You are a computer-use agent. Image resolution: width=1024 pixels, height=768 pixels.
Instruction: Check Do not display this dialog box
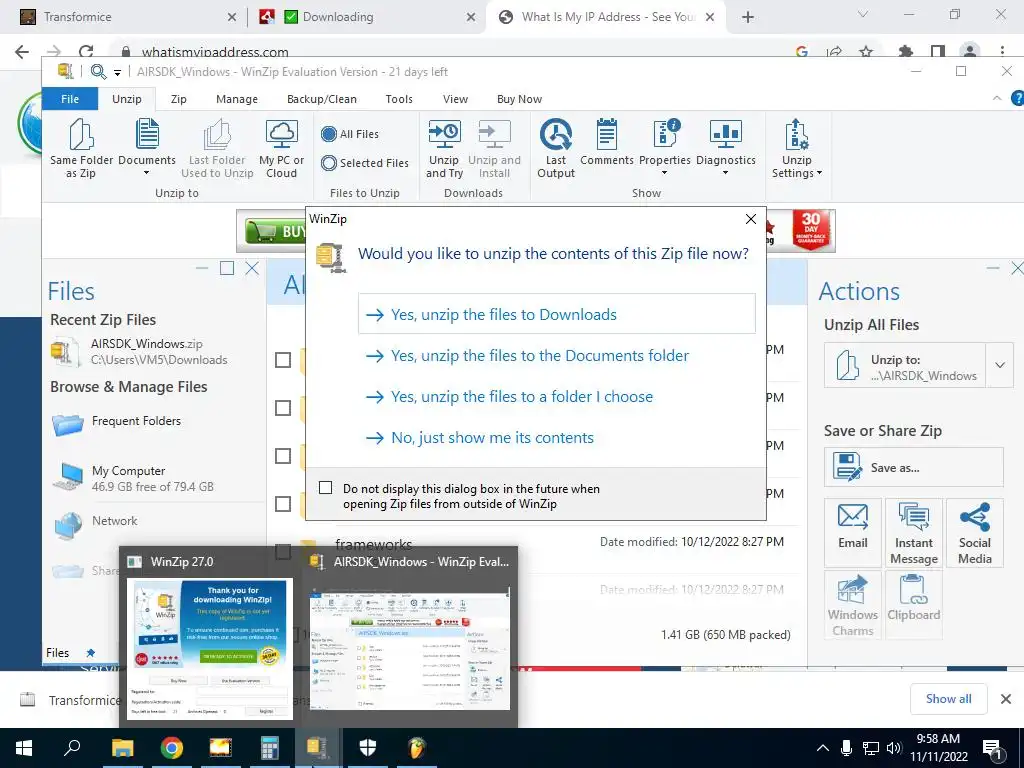click(x=325, y=488)
